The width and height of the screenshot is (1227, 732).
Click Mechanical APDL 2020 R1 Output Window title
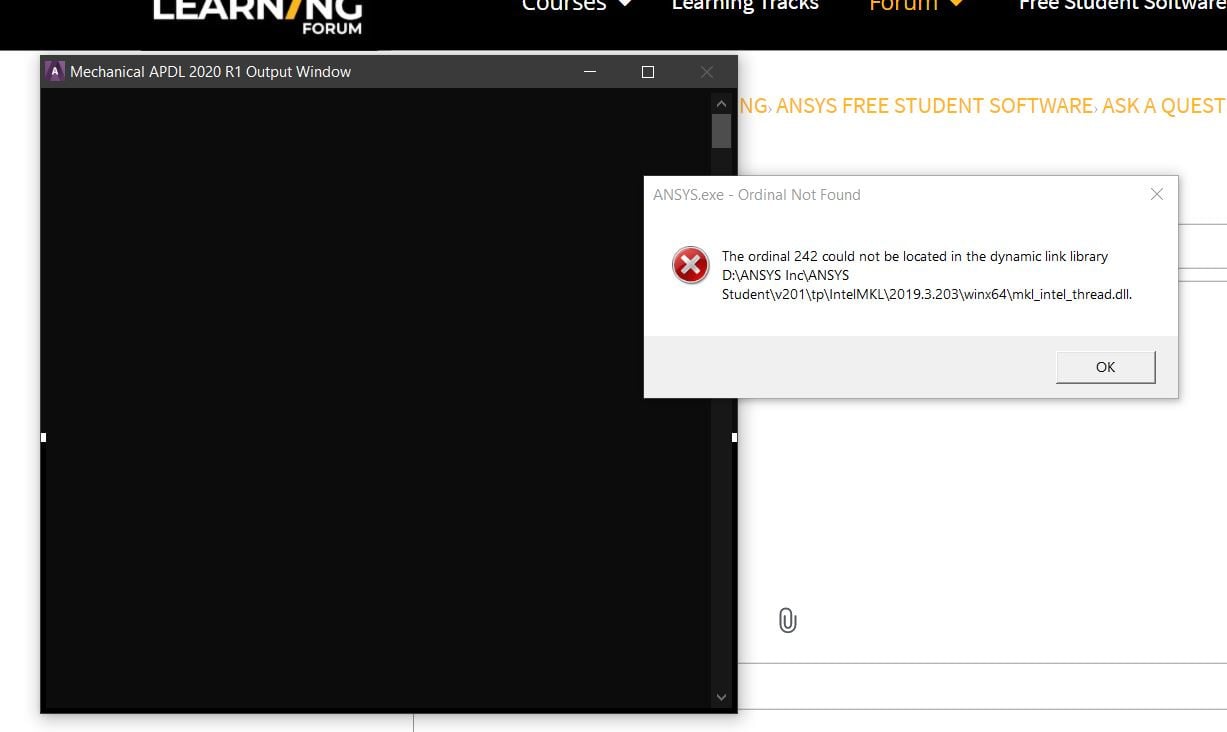pyautogui.click(x=210, y=72)
